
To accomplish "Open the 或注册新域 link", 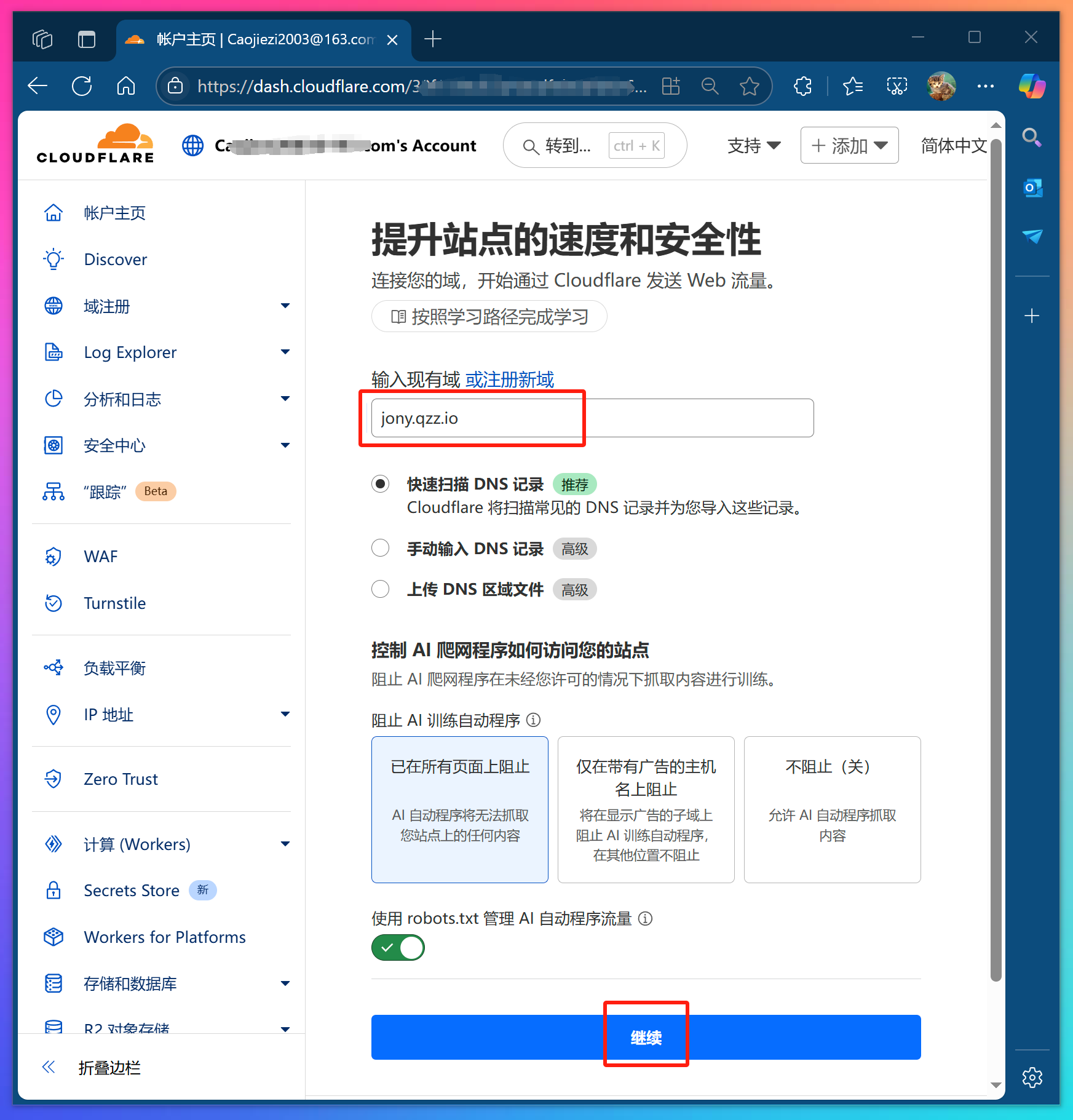I will pos(508,379).
